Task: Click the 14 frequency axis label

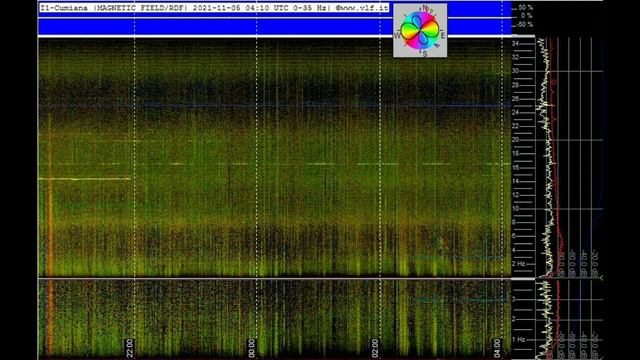Action: pyautogui.click(x=516, y=181)
